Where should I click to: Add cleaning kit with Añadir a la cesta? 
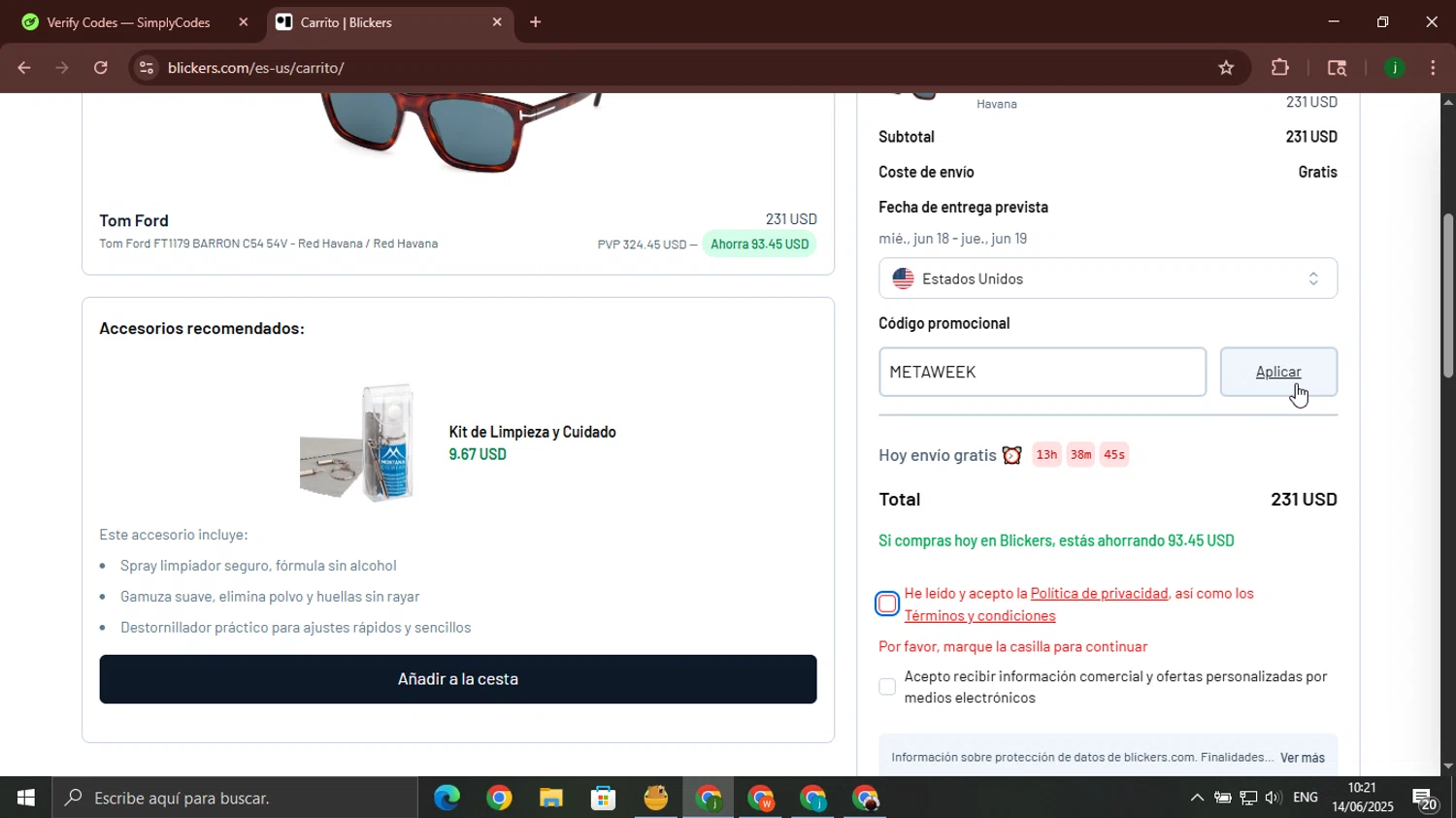(458, 679)
